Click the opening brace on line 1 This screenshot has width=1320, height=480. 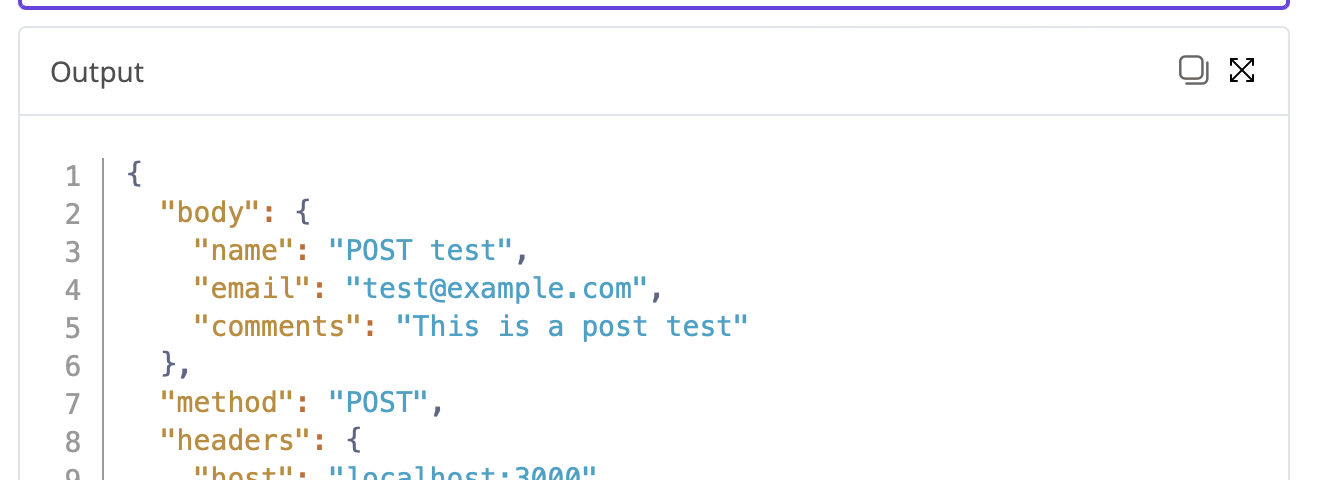135,175
